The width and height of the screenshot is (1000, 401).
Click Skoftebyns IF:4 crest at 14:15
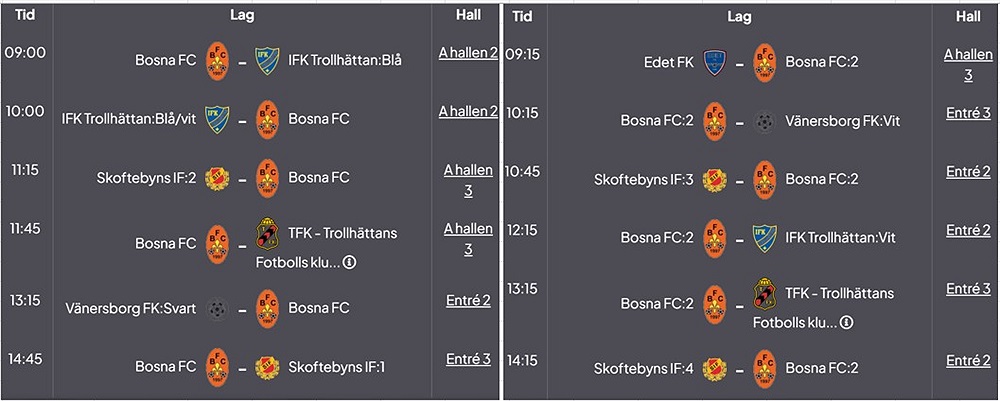tap(714, 368)
